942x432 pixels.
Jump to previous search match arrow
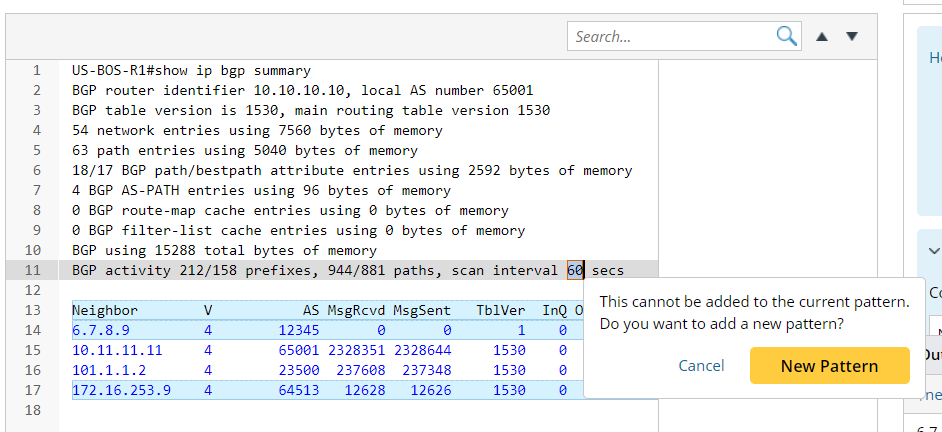822,36
